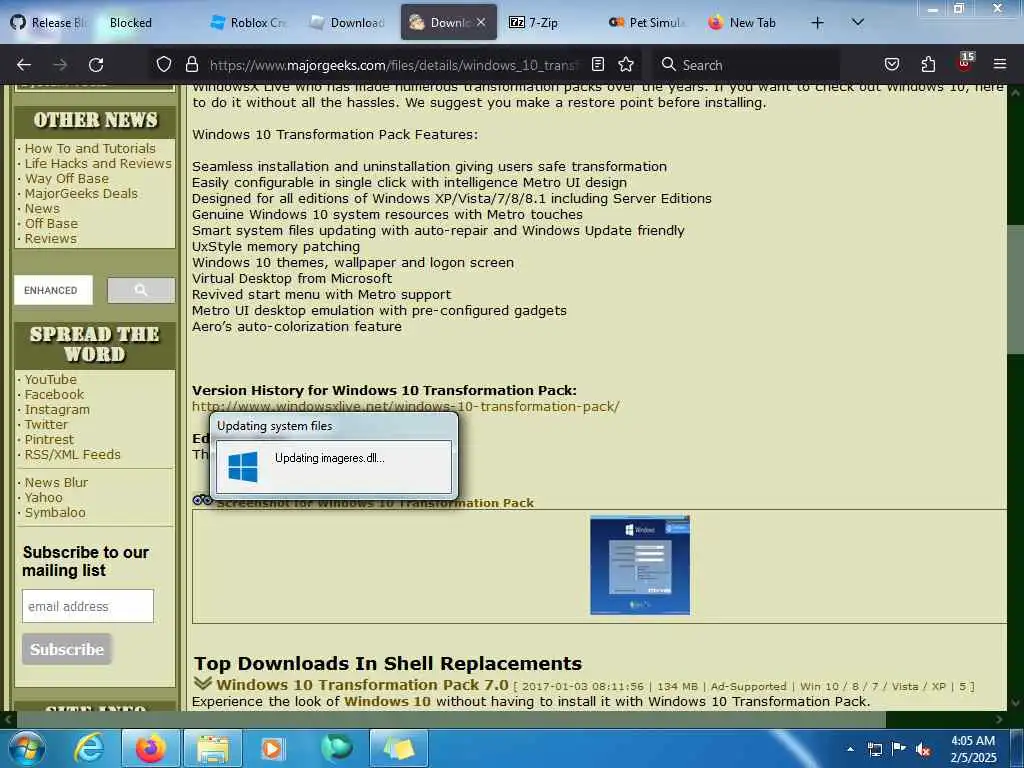Click the Enhanced site search field
The image size is (1024, 768).
[53, 290]
